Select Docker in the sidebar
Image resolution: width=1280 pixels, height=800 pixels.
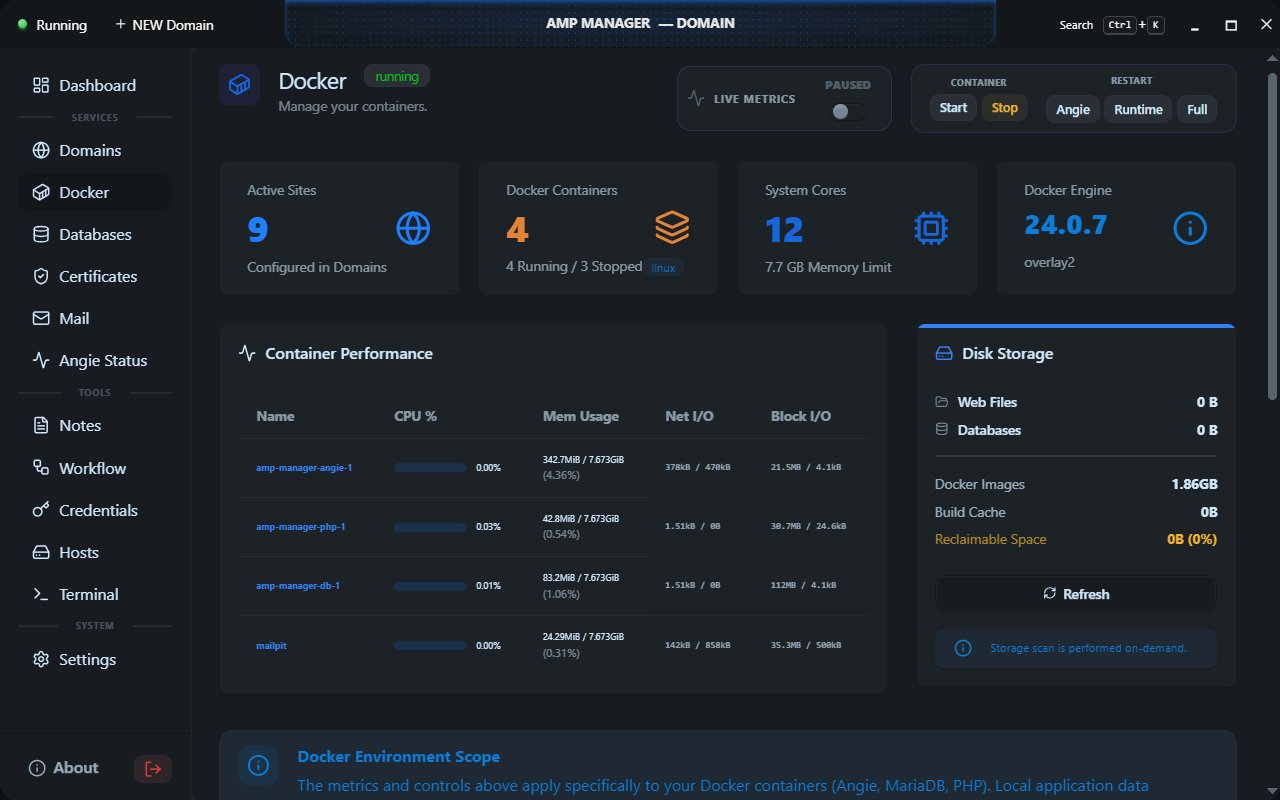coord(95,192)
